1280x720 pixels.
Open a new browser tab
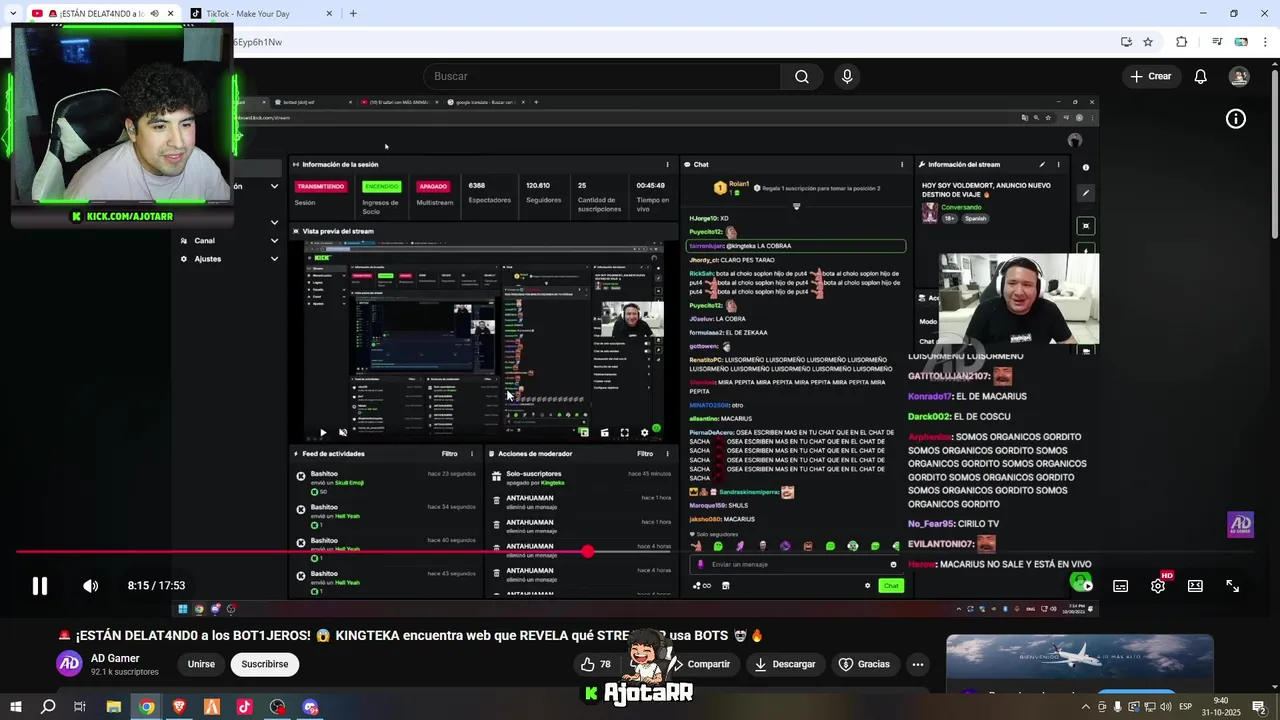pos(353,14)
